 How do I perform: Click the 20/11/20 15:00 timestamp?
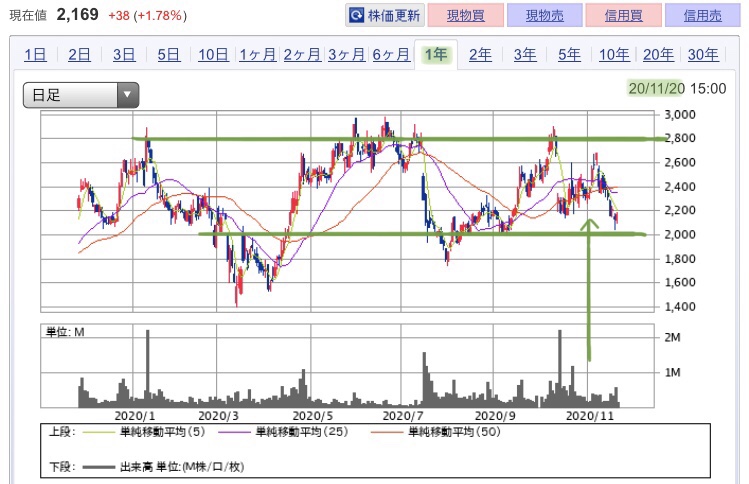click(677, 88)
